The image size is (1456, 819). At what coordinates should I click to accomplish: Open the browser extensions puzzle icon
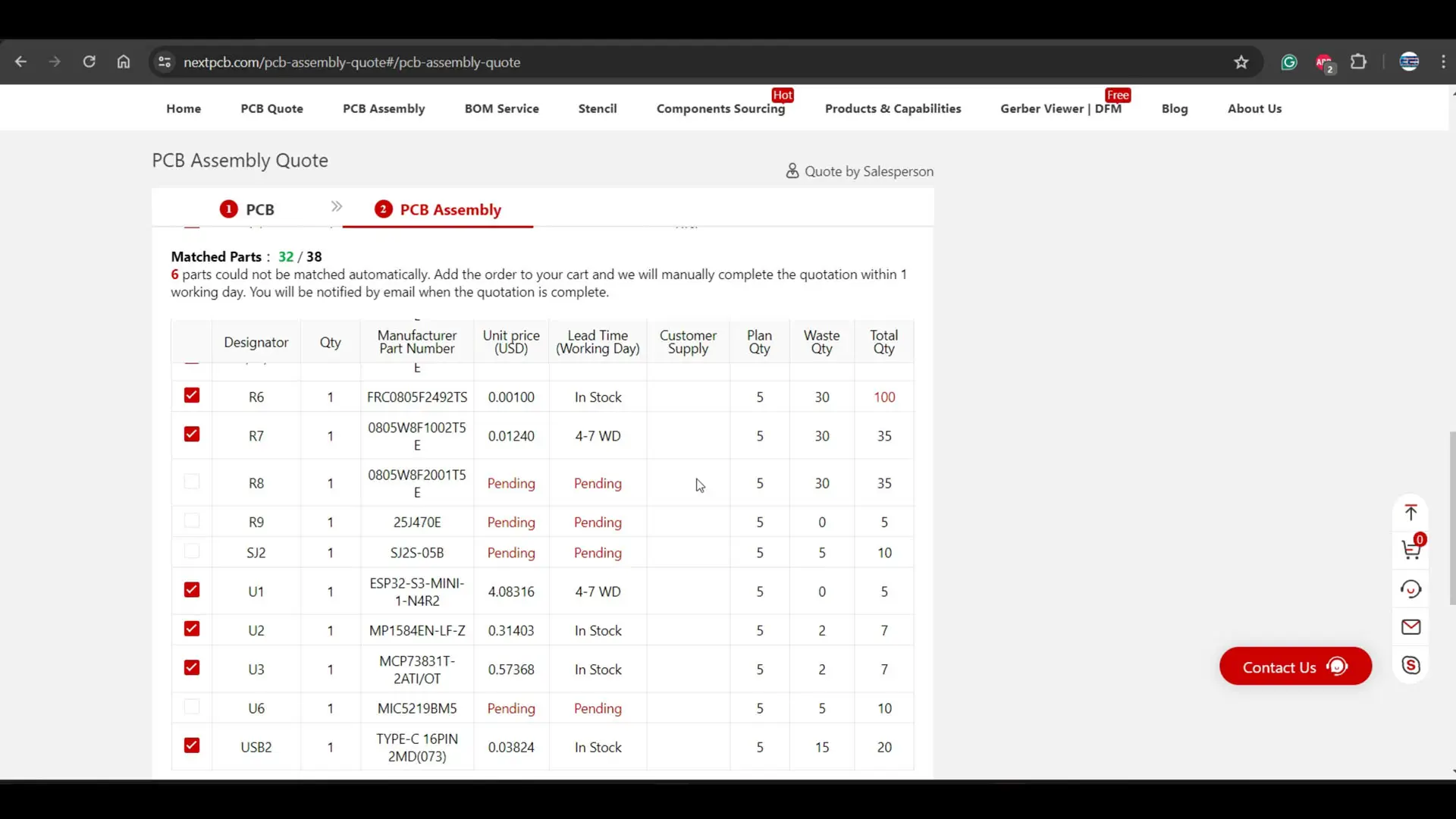(x=1358, y=62)
